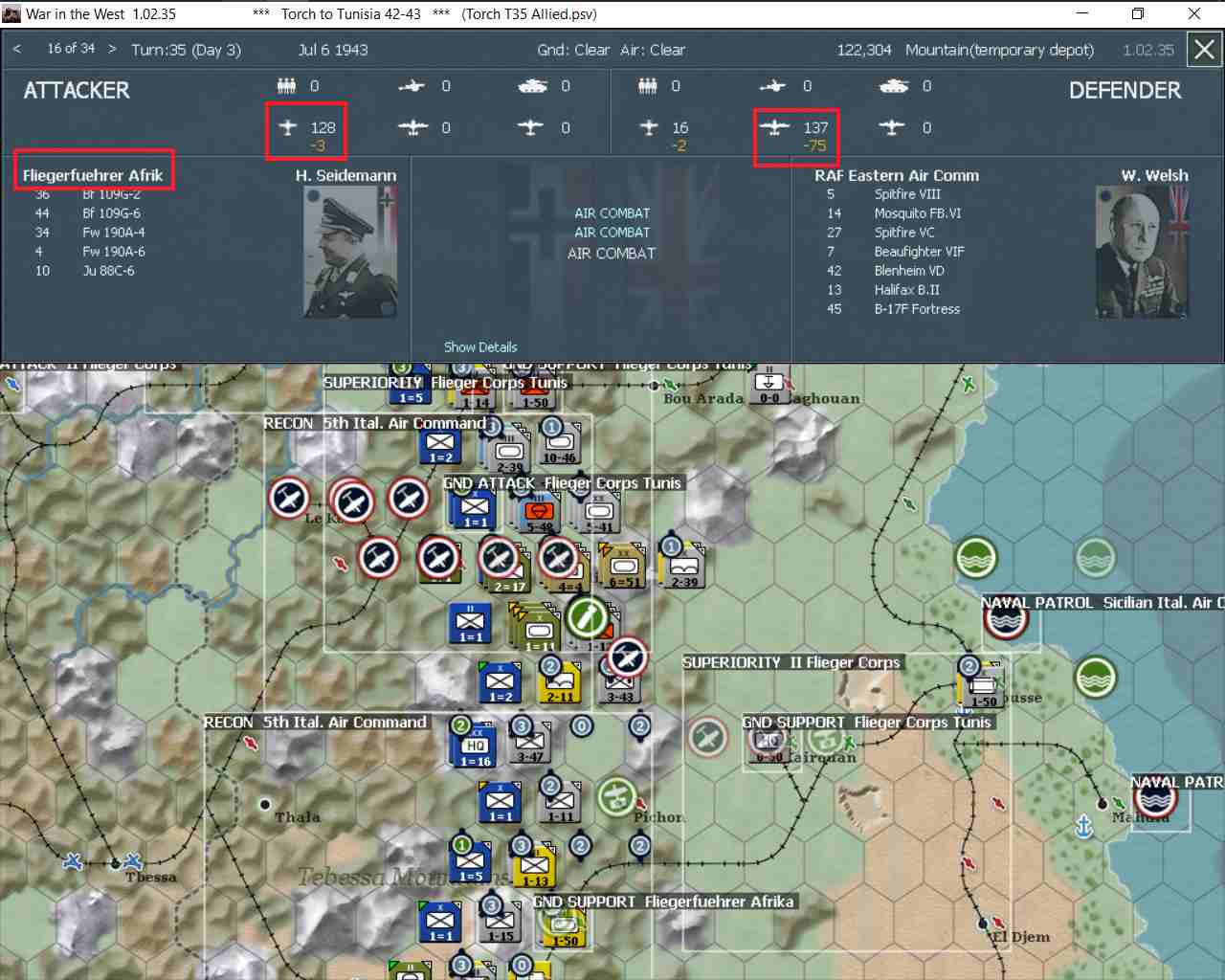Click defender fighter icon showing 16

(649, 126)
